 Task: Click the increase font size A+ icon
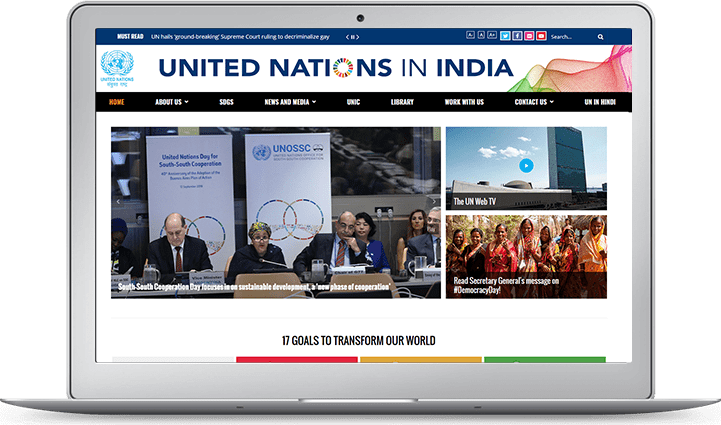click(492, 35)
